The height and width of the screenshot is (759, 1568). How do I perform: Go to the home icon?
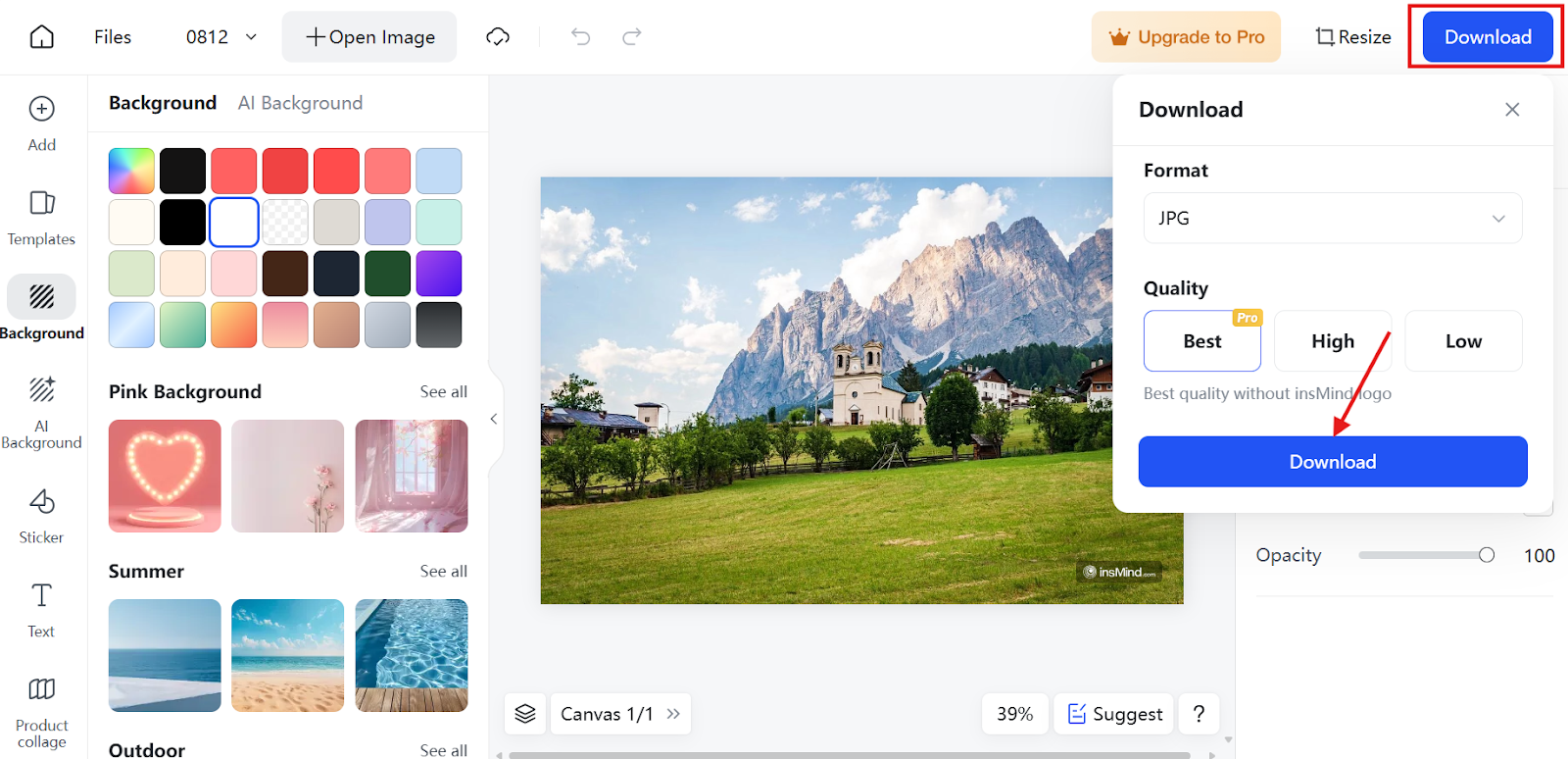(42, 37)
